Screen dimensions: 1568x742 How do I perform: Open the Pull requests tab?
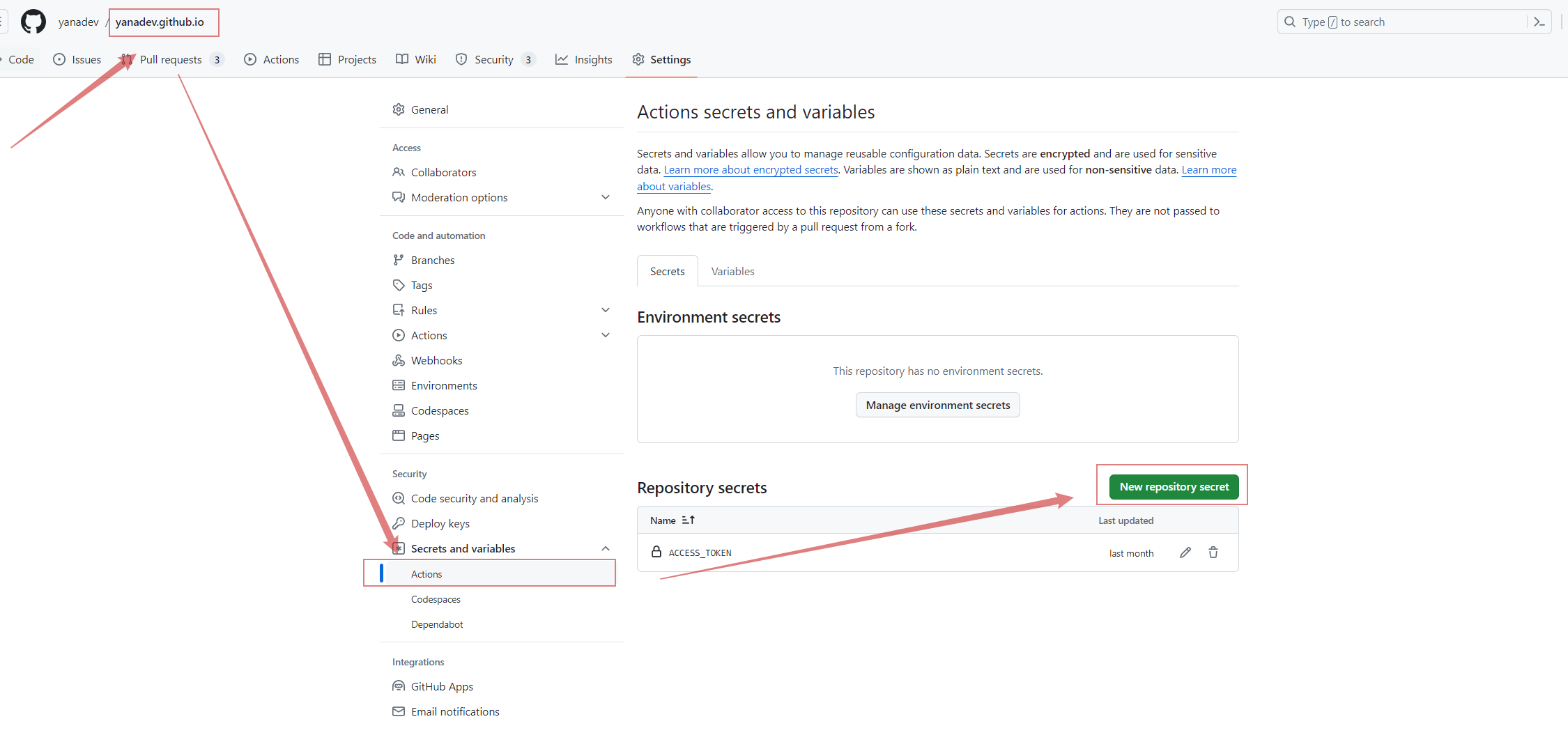(x=172, y=59)
